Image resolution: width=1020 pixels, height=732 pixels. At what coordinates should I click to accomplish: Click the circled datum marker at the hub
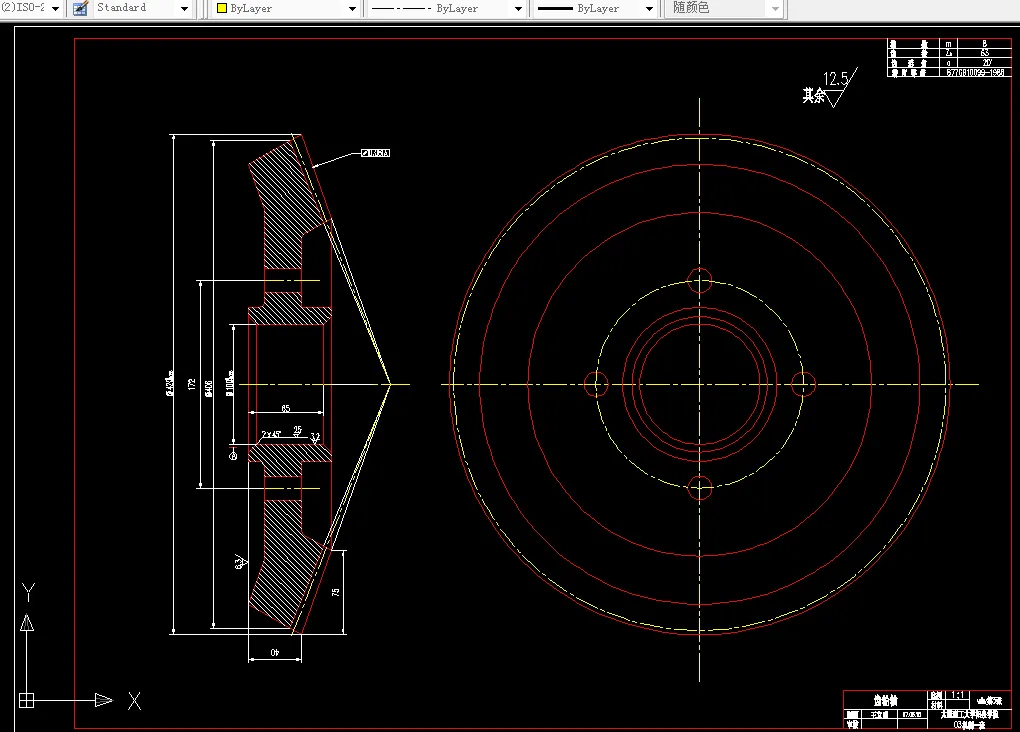click(234, 456)
